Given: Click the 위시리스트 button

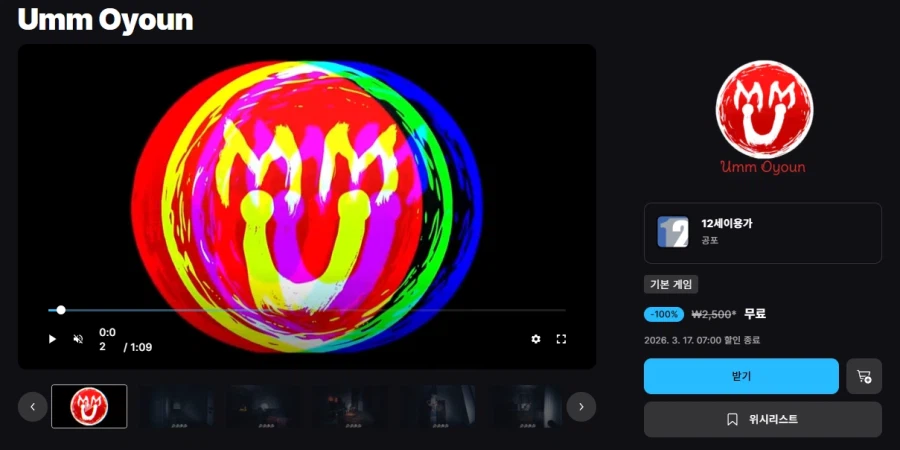Looking at the screenshot, I should 763,420.
